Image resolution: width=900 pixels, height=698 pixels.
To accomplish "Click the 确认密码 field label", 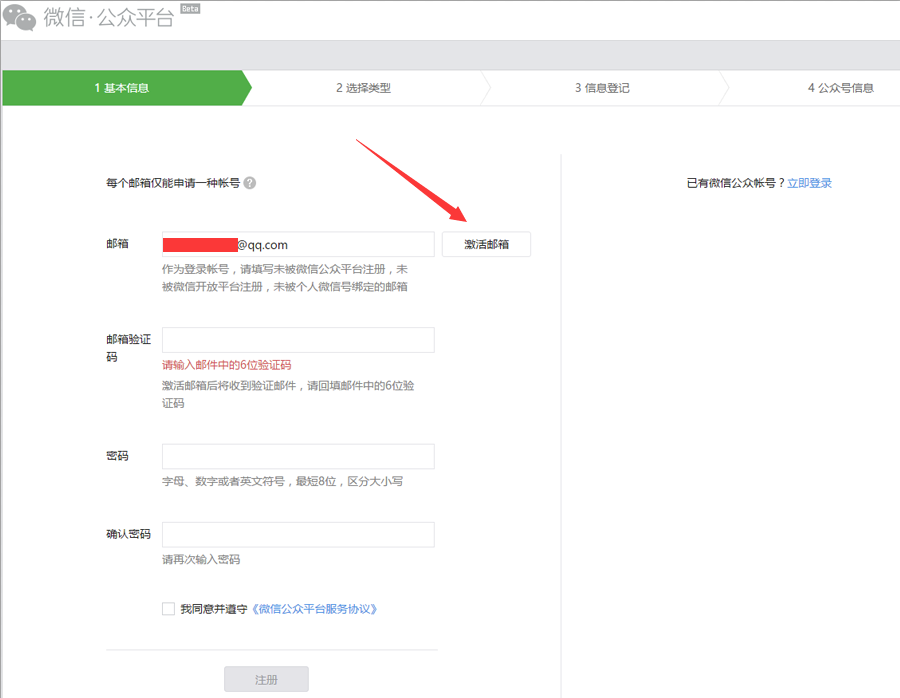I will coord(128,535).
